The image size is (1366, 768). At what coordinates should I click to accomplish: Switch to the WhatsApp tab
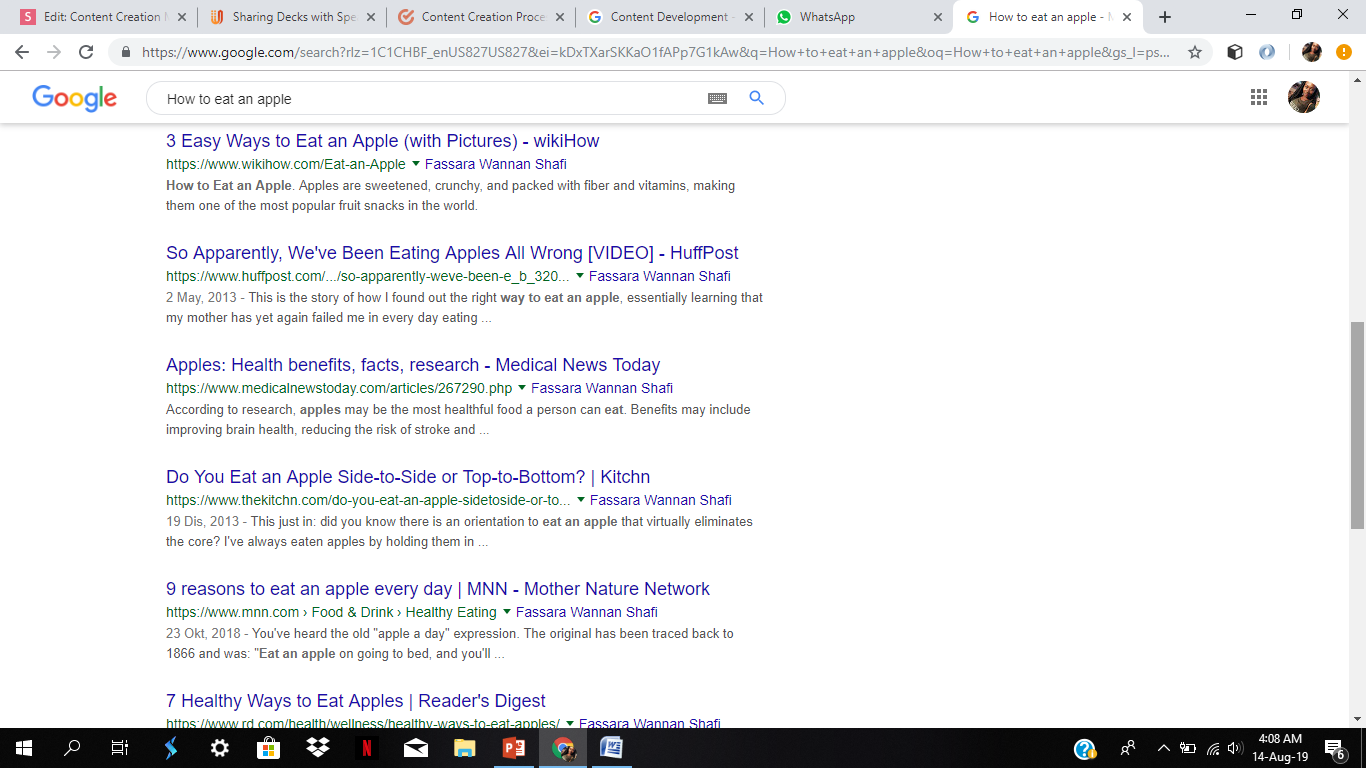[x=857, y=17]
